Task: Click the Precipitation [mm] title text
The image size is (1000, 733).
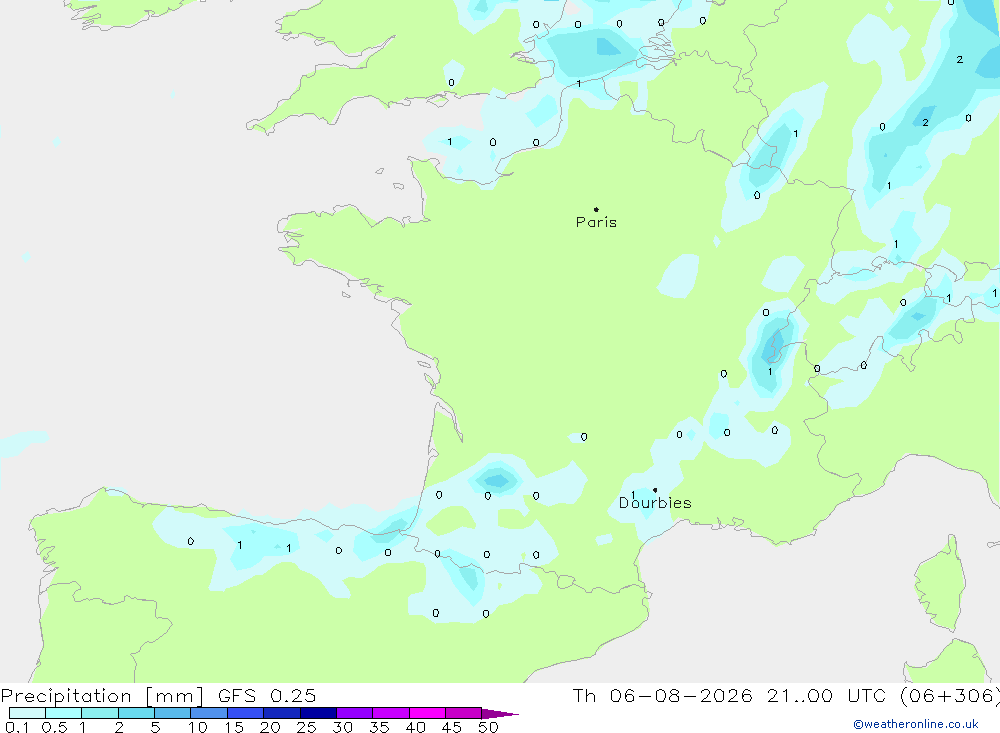Action: pyautogui.click(x=103, y=695)
